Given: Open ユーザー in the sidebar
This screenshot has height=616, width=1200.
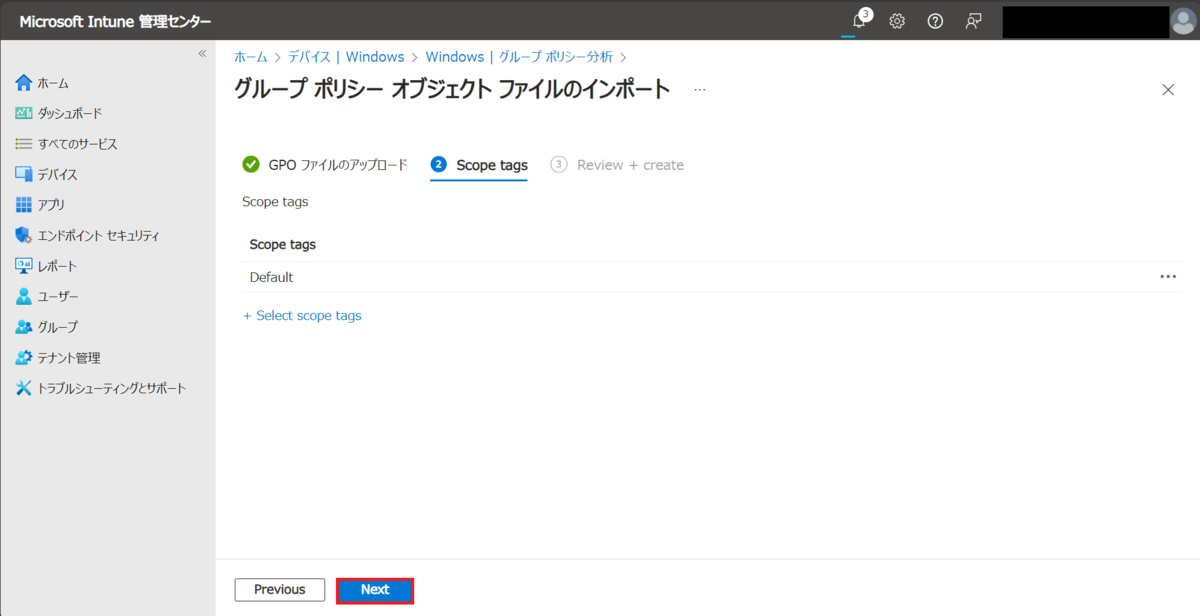Looking at the screenshot, I should [x=58, y=297].
